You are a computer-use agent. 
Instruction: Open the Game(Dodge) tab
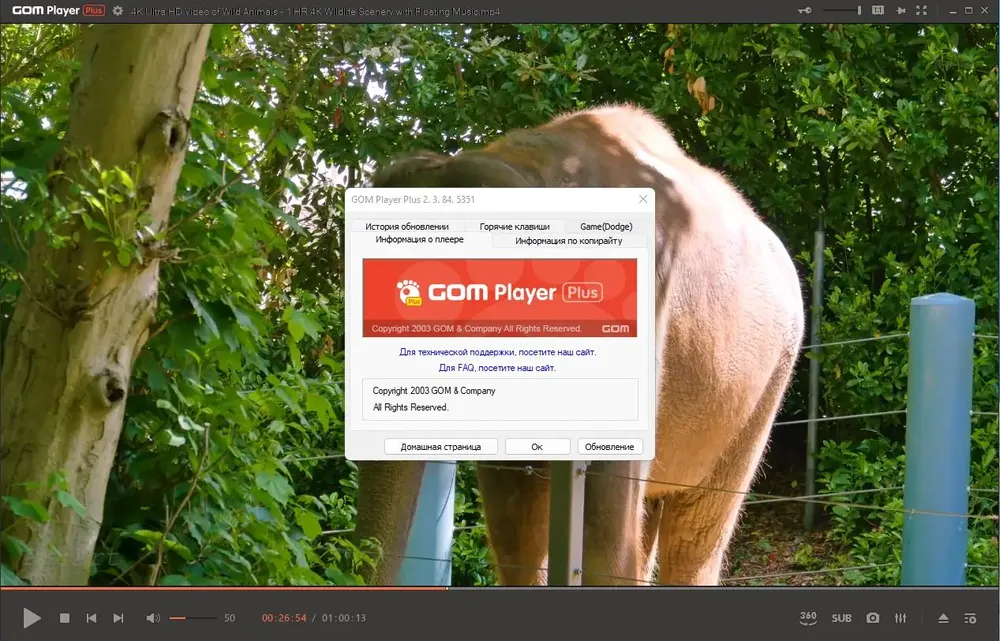(x=606, y=226)
